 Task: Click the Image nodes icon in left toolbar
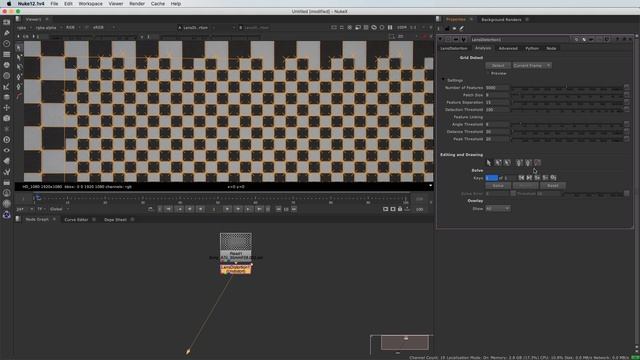tap(7, 22)
